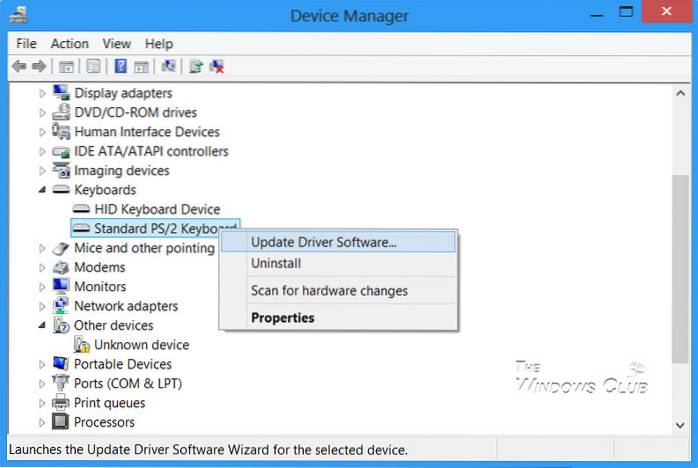This screenshot has width=698, height=468.
Task: Select the Imaging devices icon
Action: point(61,170)
